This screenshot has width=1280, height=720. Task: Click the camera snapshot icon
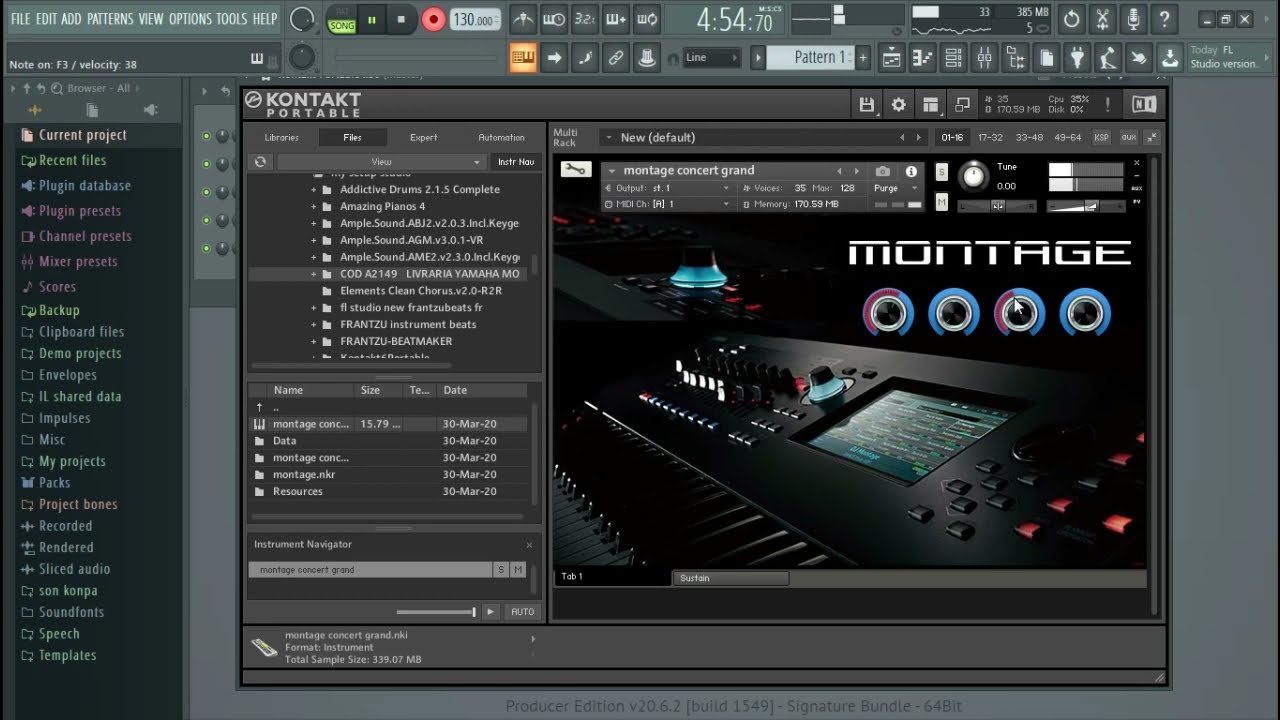[x=883, y=171]
